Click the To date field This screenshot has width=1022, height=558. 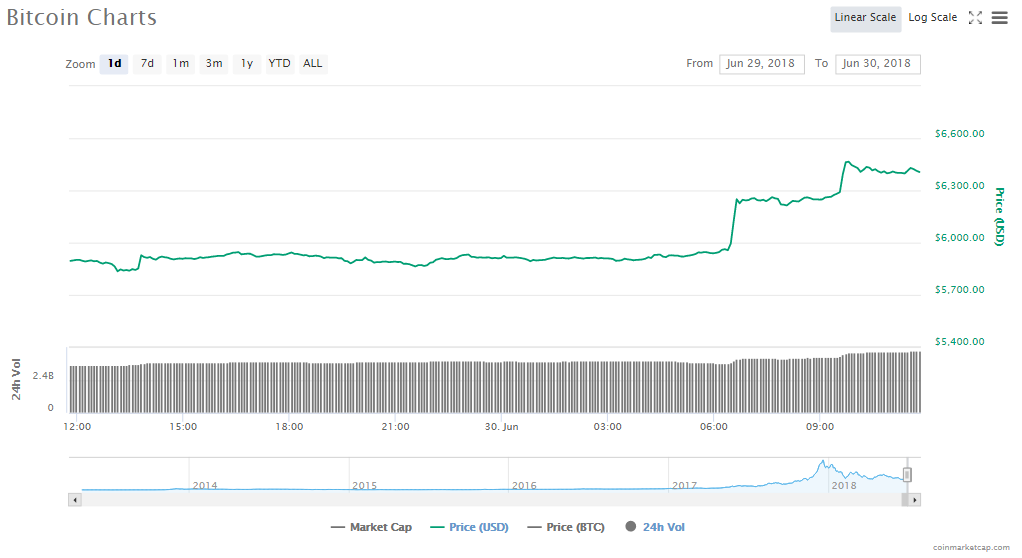pos(877,64)
